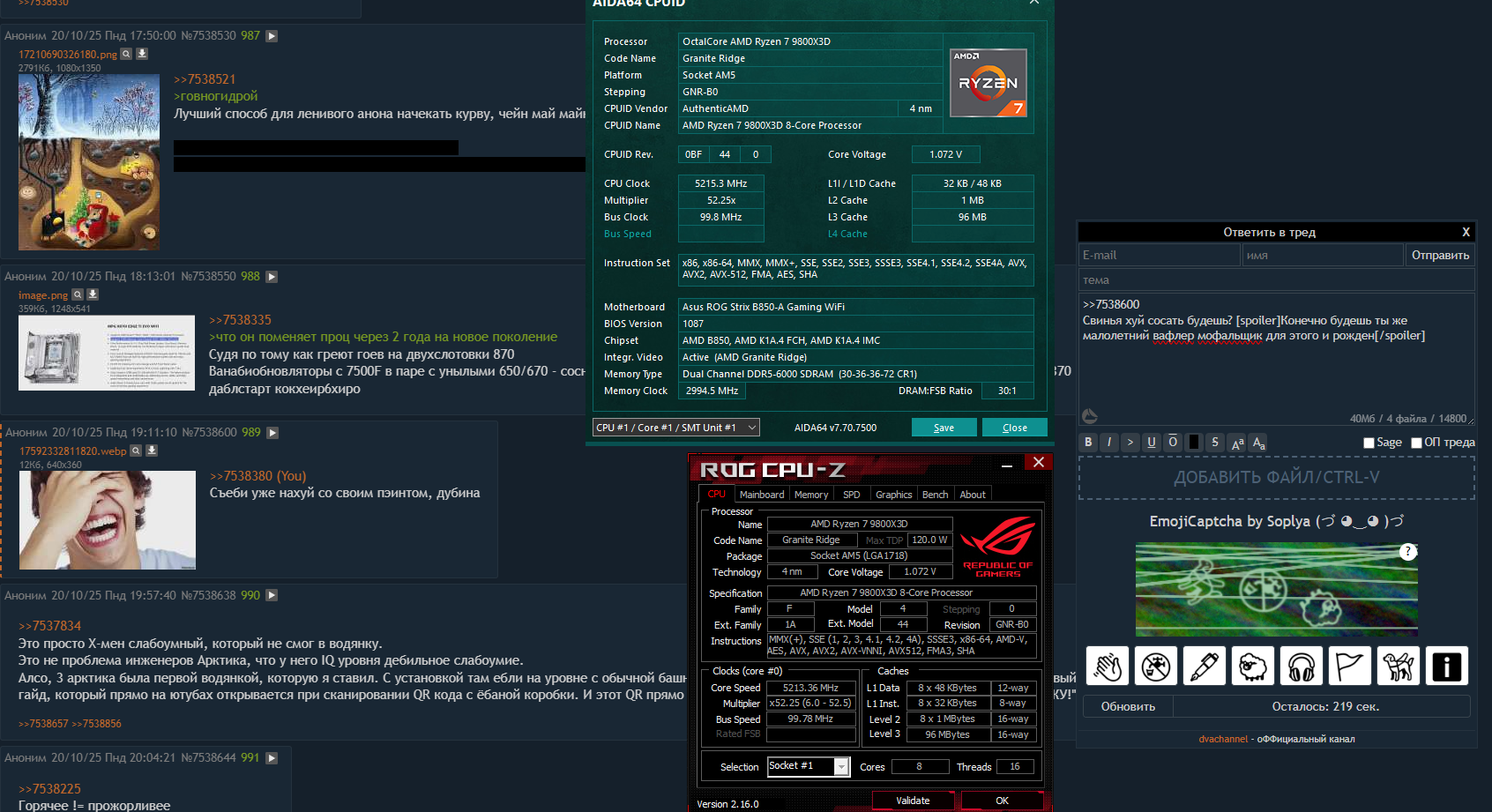Submit the reply with the Отправить button
1492x812 pixels.
tap(1440, 255)
